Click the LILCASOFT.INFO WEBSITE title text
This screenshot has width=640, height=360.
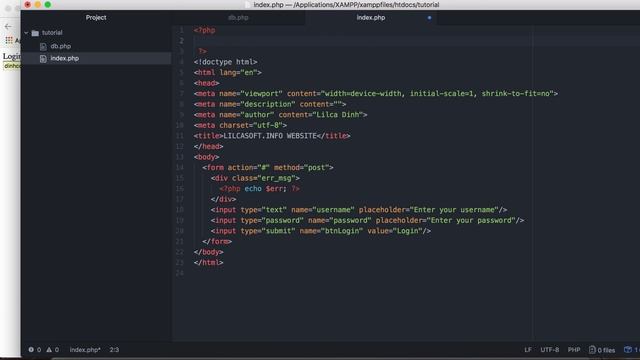(x=270, y=136)
